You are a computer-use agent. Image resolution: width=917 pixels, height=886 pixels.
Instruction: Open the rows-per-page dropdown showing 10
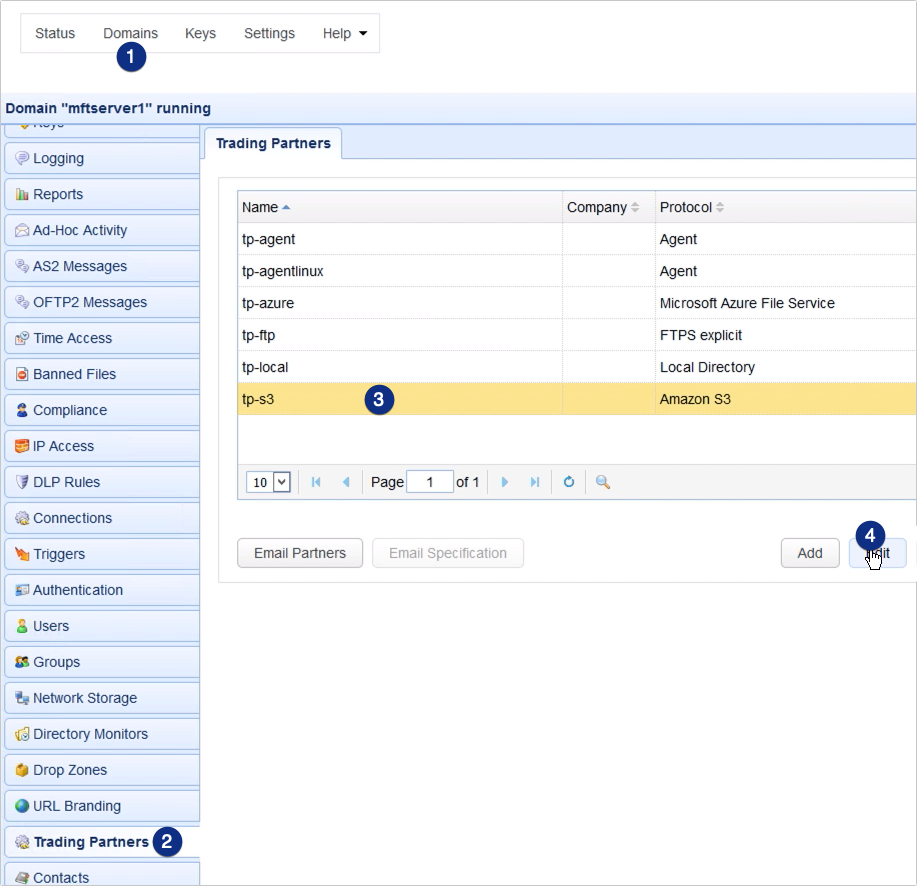[269, 482]
